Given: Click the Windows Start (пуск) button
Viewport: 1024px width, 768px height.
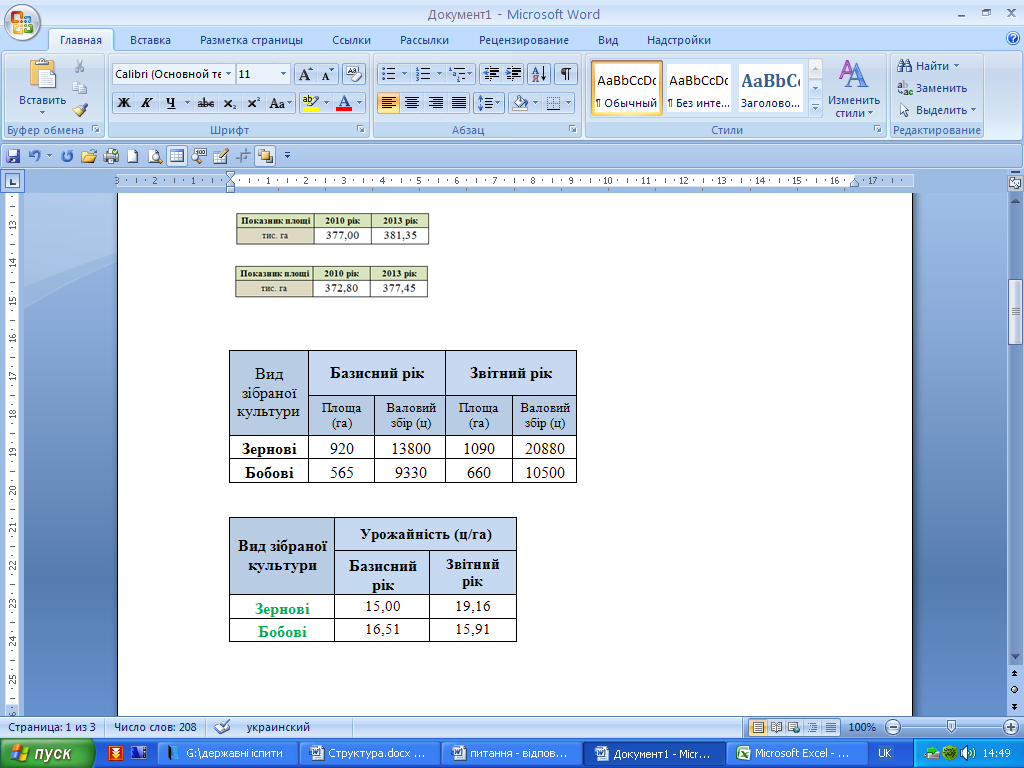Looking at the screenshot, I should point(47,753).
